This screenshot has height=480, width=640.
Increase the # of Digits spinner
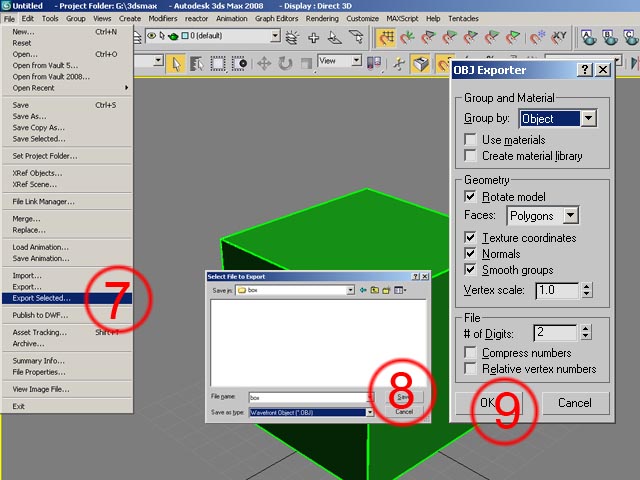point(586,329)
